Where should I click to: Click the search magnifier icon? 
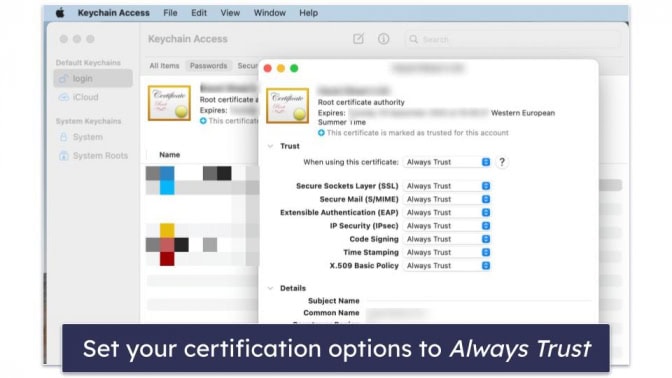pos(413,39)
